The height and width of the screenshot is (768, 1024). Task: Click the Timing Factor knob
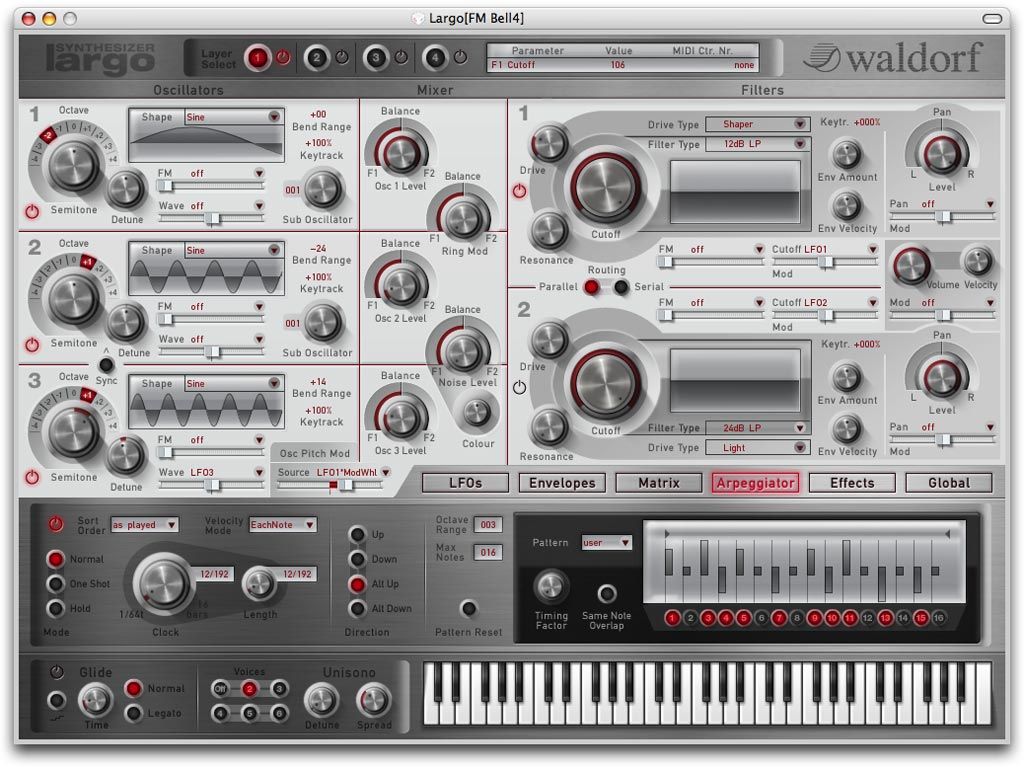pos(551,586)
